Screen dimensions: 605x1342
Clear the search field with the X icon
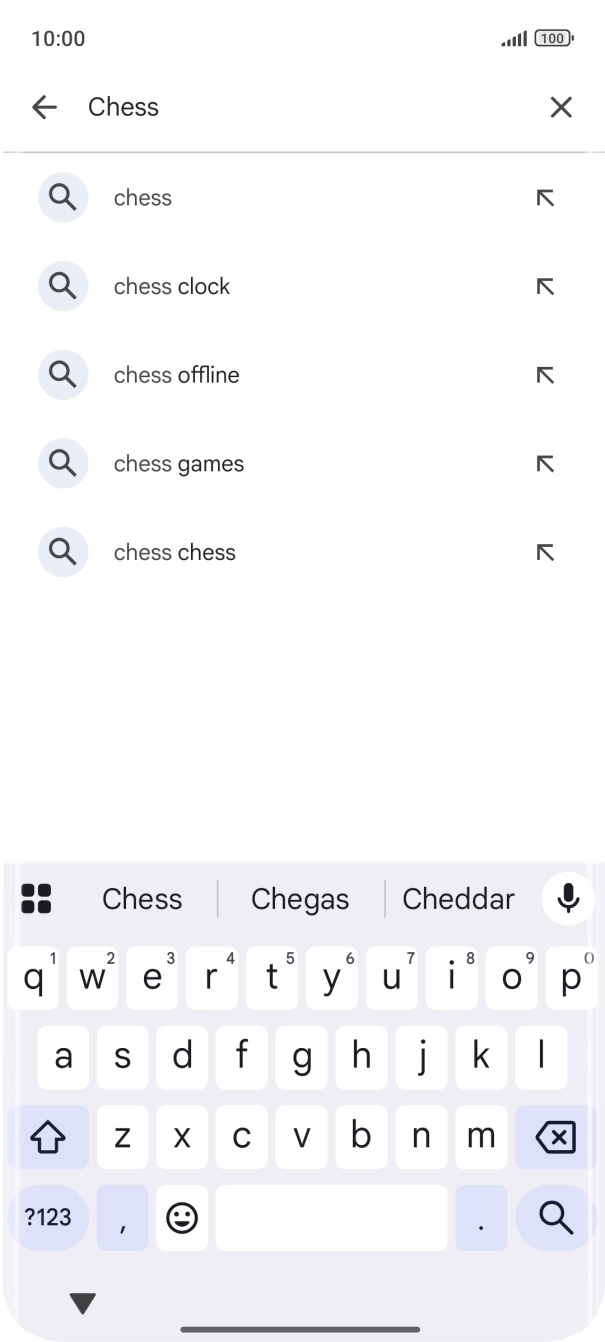(561, 107)
